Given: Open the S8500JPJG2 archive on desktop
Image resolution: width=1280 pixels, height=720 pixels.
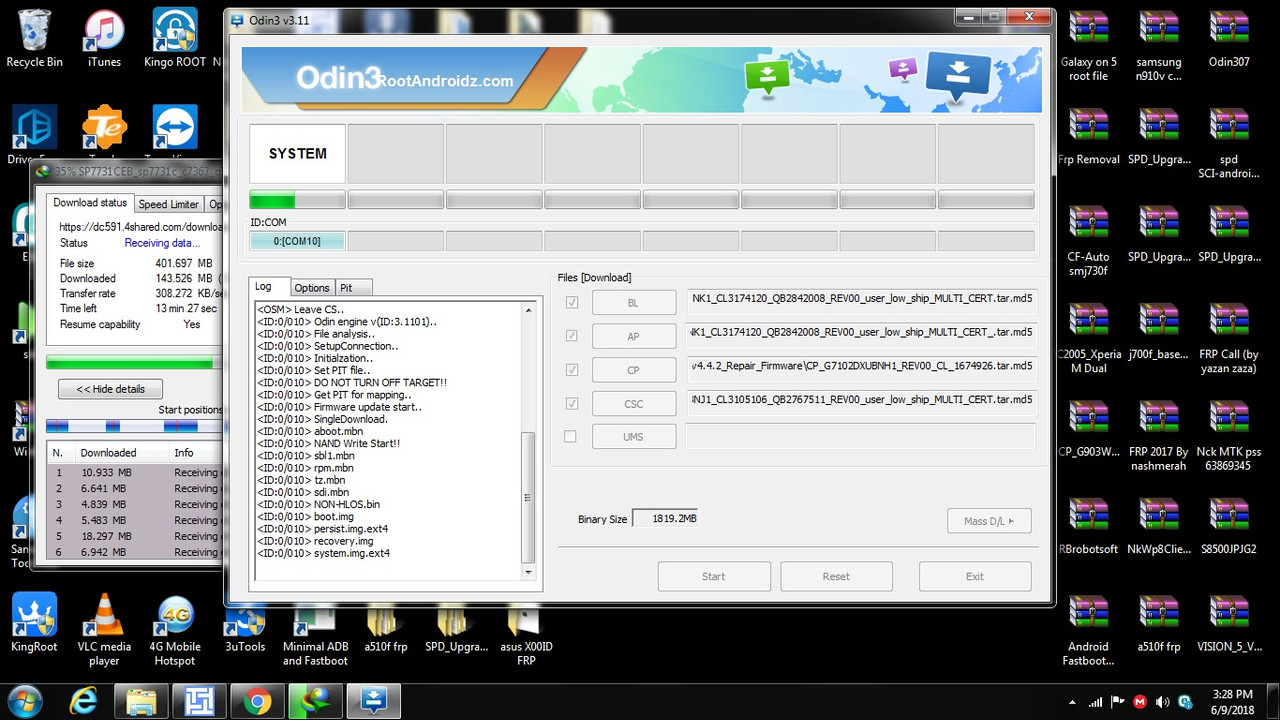Looking at the screenshot, I should click(x=1229, y=526).
